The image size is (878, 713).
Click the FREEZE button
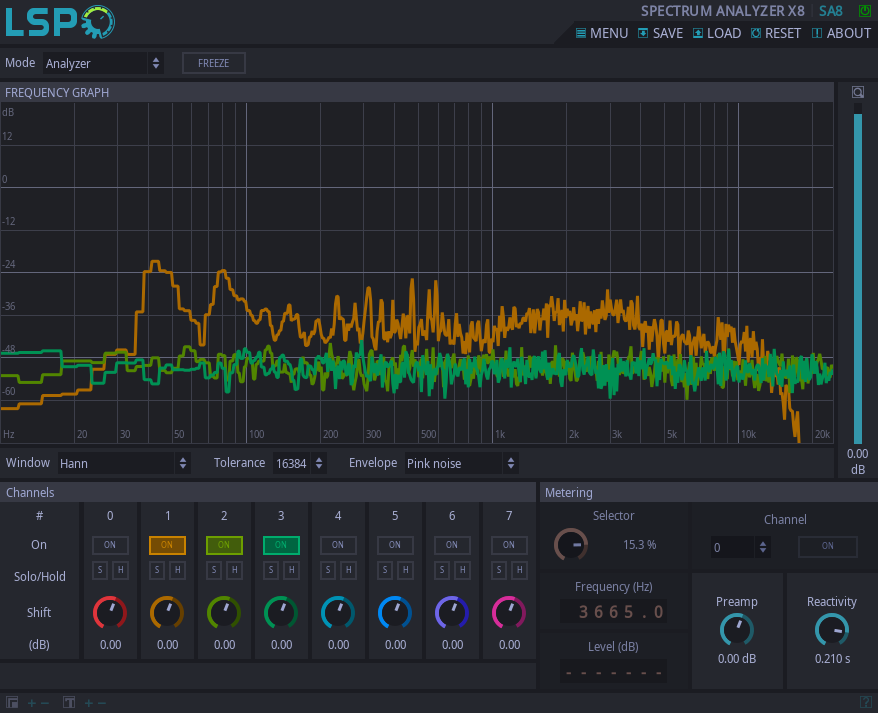pyautogui.click(x=214, y=63)
